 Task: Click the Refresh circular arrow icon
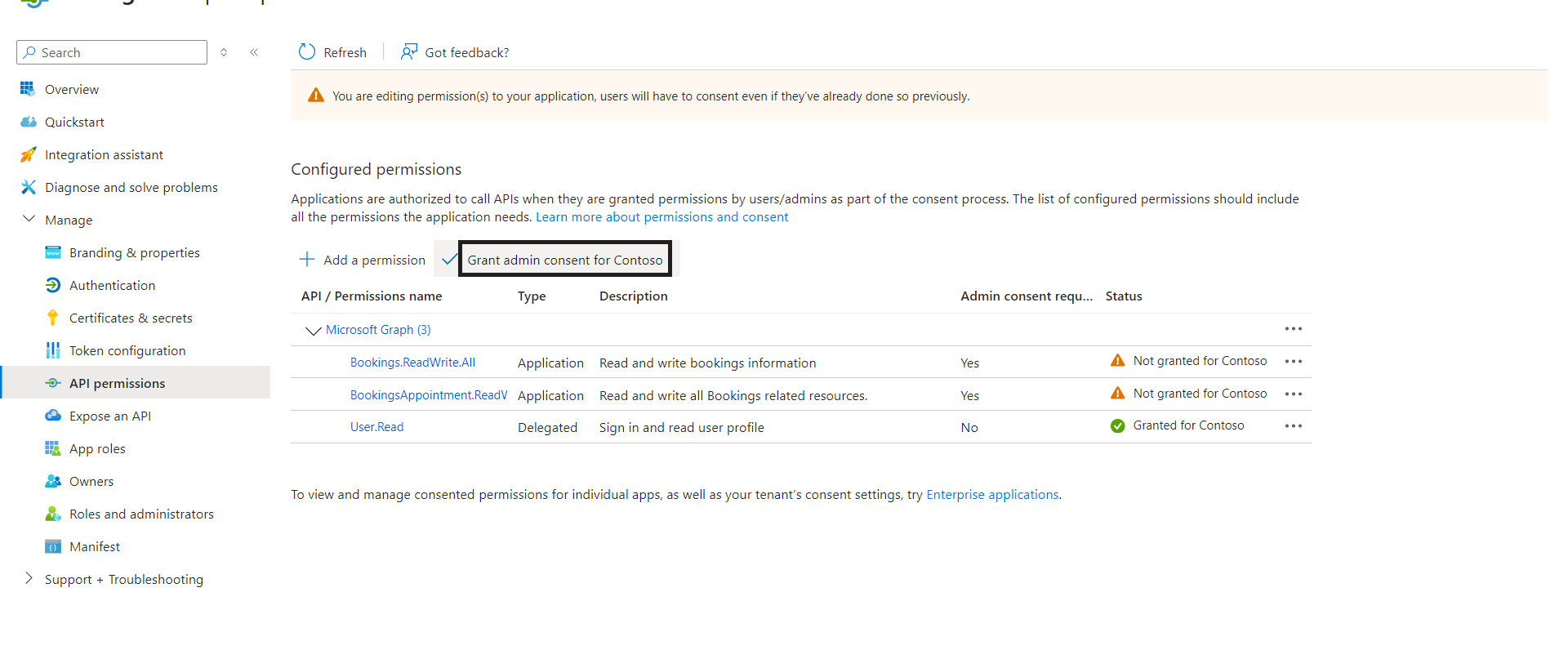click(x=307, y=52)
